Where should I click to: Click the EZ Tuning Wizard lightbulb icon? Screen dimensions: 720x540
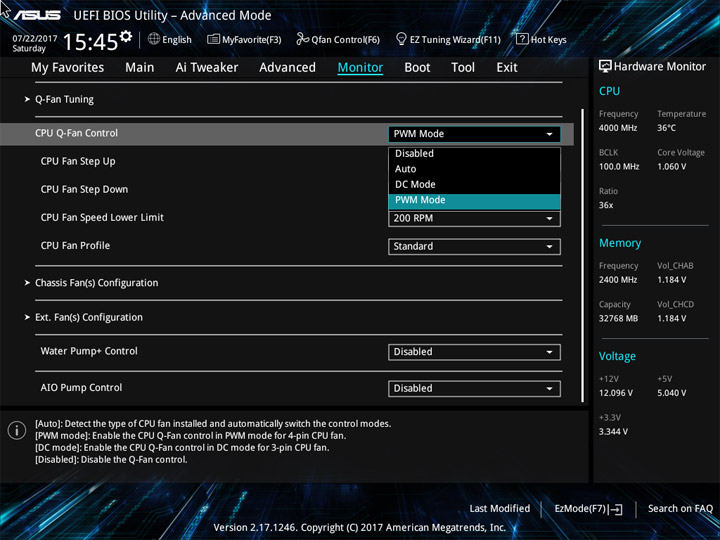pos(401,39)
